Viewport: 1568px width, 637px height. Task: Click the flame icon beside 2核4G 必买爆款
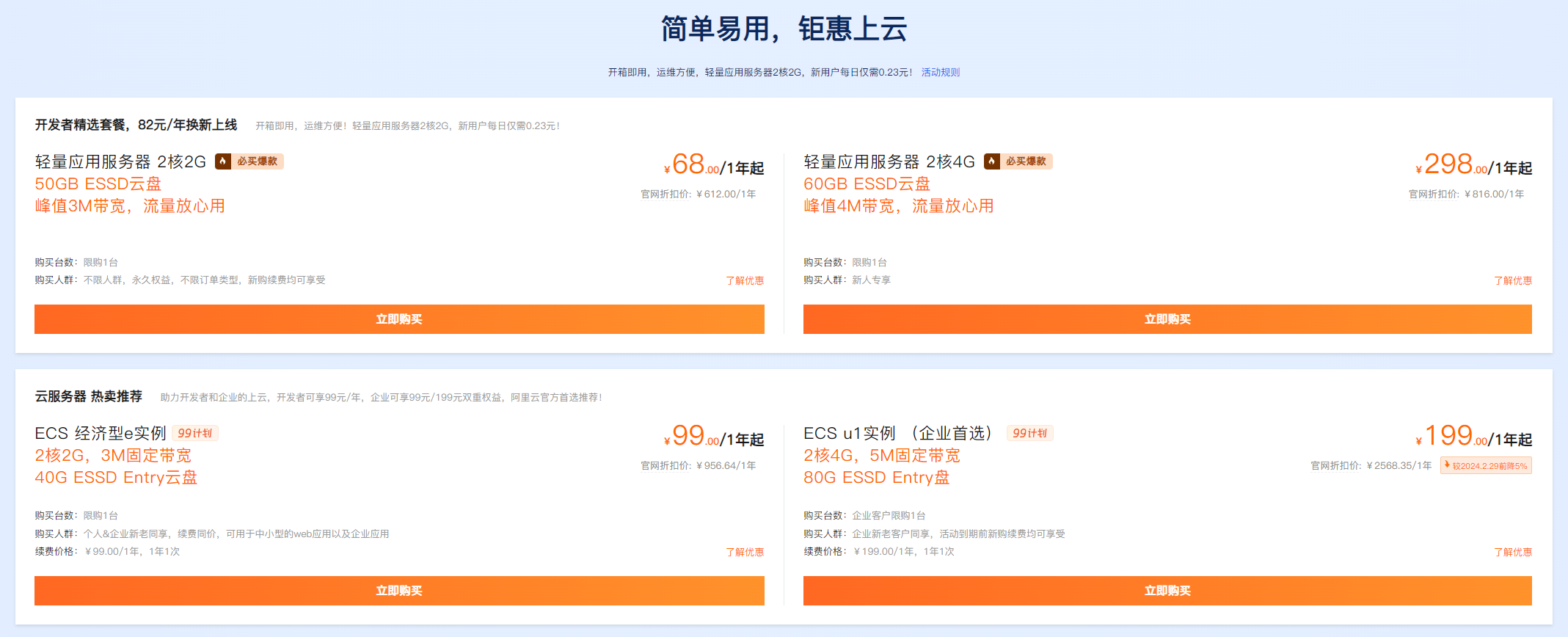coord(992,161)
